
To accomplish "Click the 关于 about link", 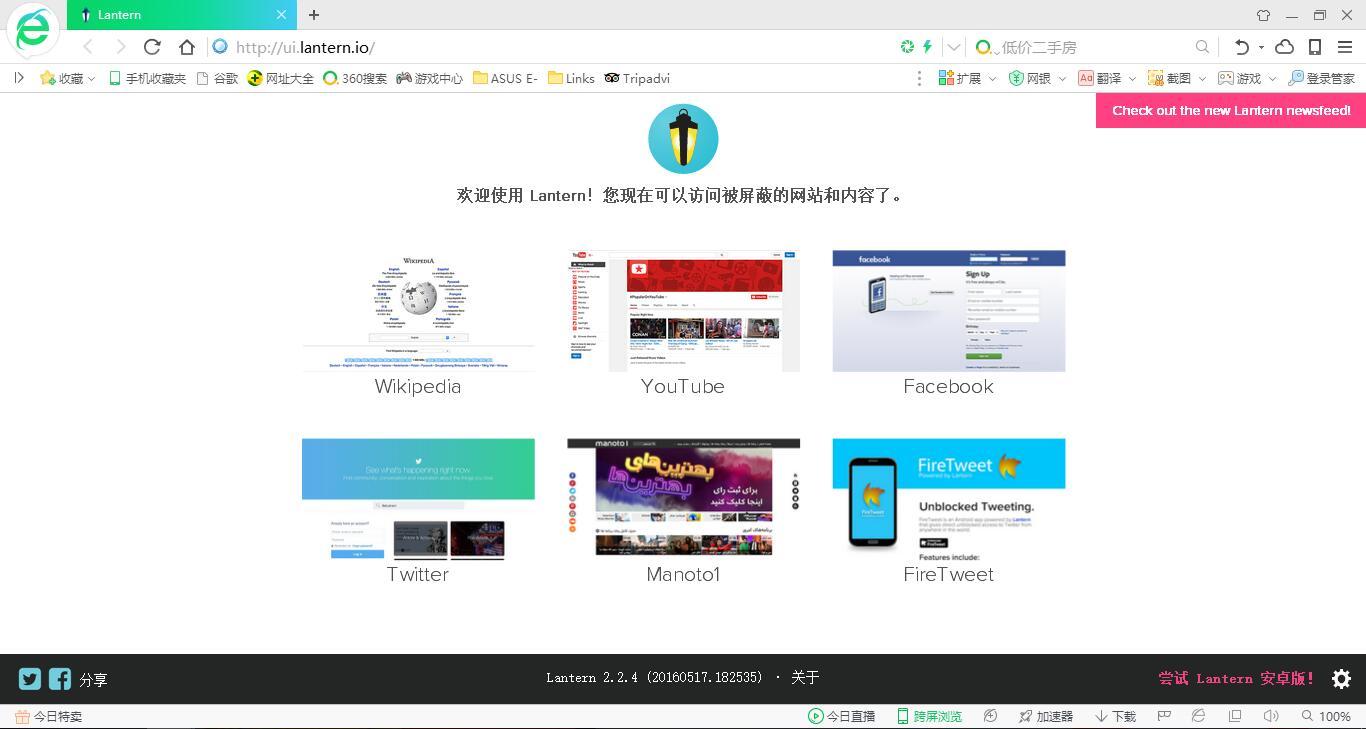I will [805, 677].
